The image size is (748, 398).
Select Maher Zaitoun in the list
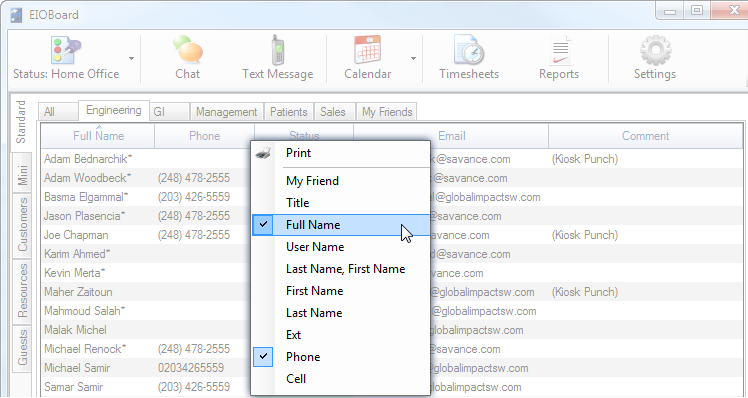pos(78,292)
